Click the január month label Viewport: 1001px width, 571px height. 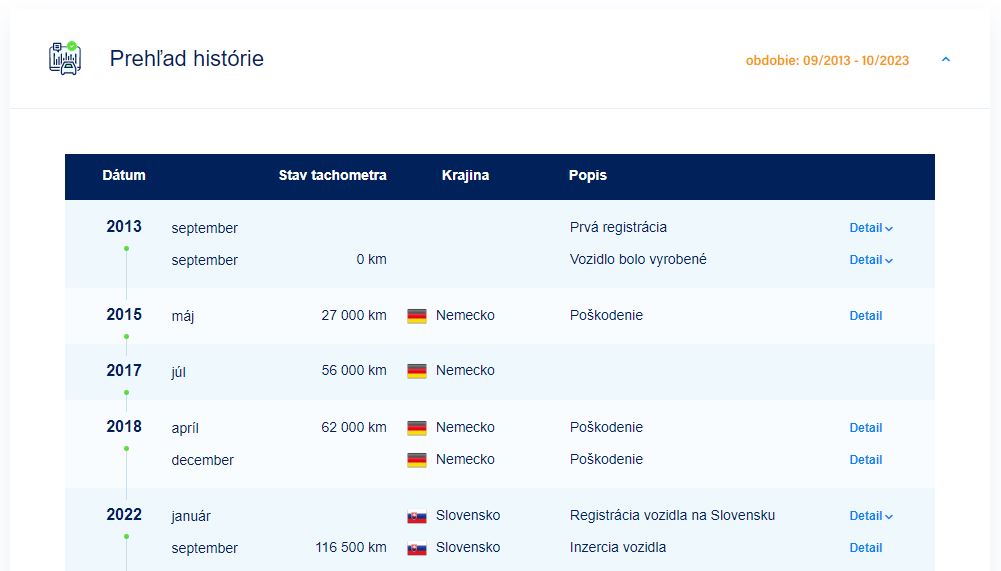pos(191,516)
